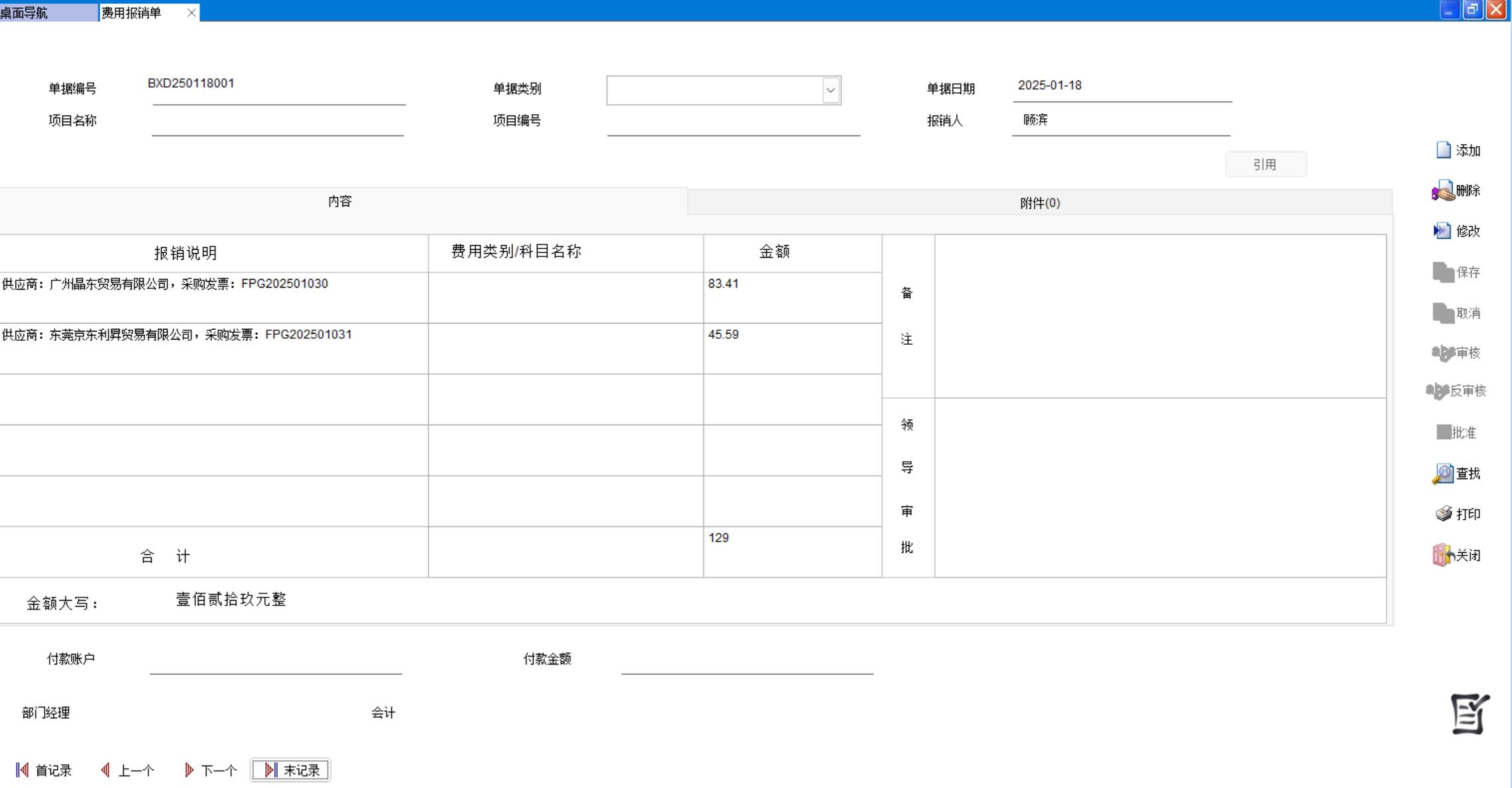
Task: Open 查找 (Find) with the magnifier icon
Action: pyautogui.click(x=1443, y=474)
